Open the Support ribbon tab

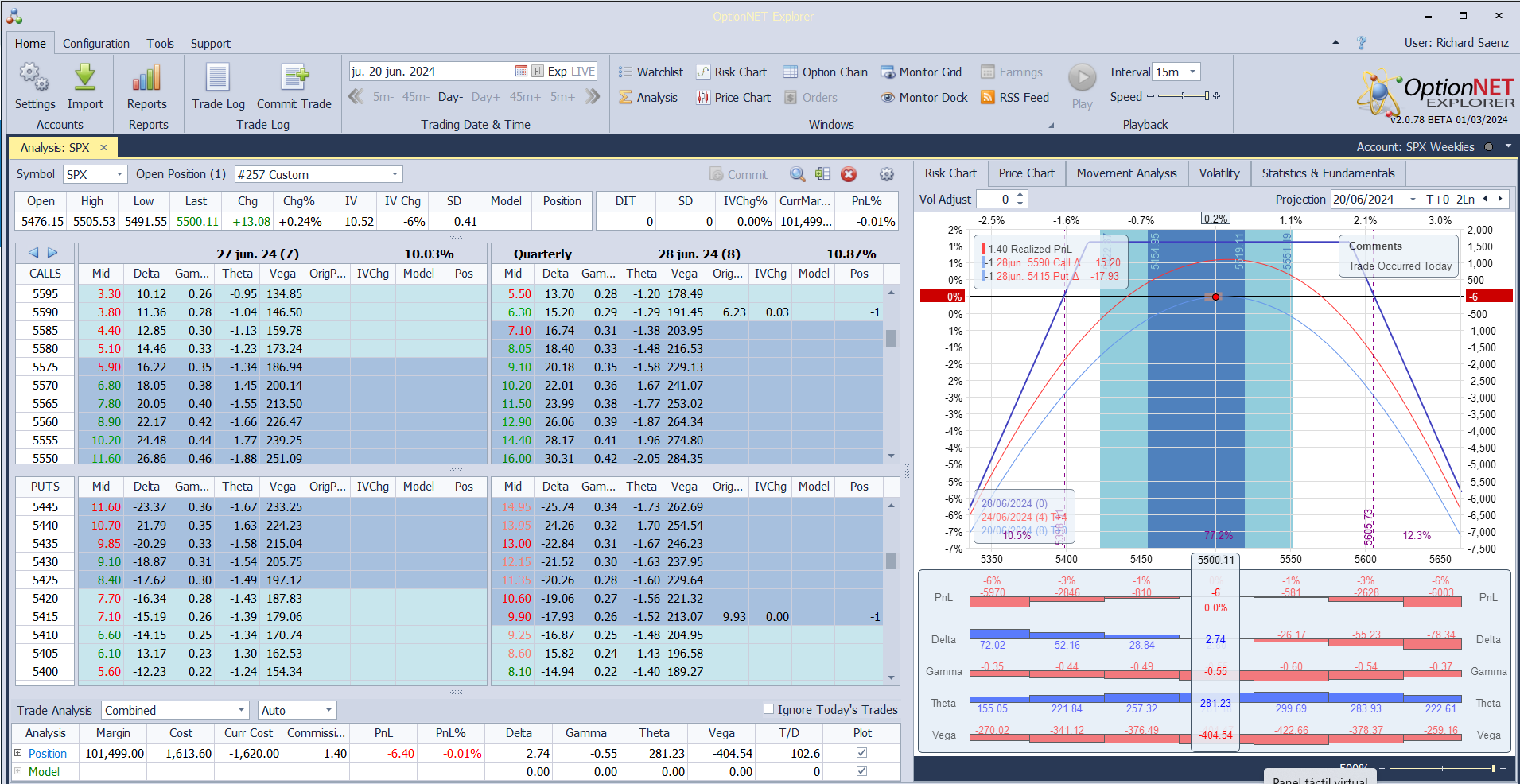pyautogui.click(x=211, y=44)
